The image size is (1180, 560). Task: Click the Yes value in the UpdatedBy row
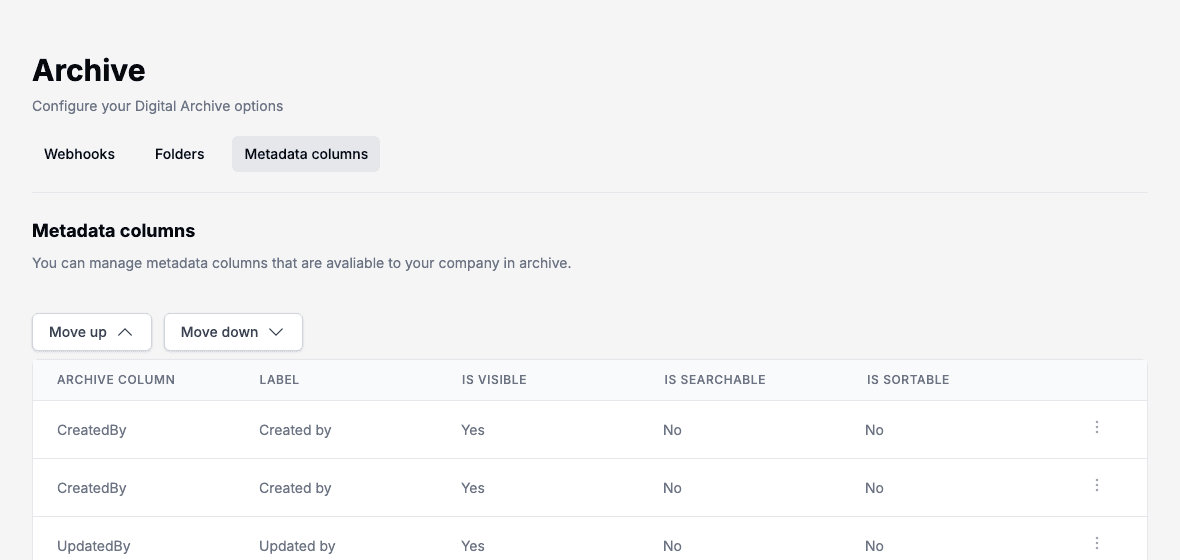[x=473, y=546]
